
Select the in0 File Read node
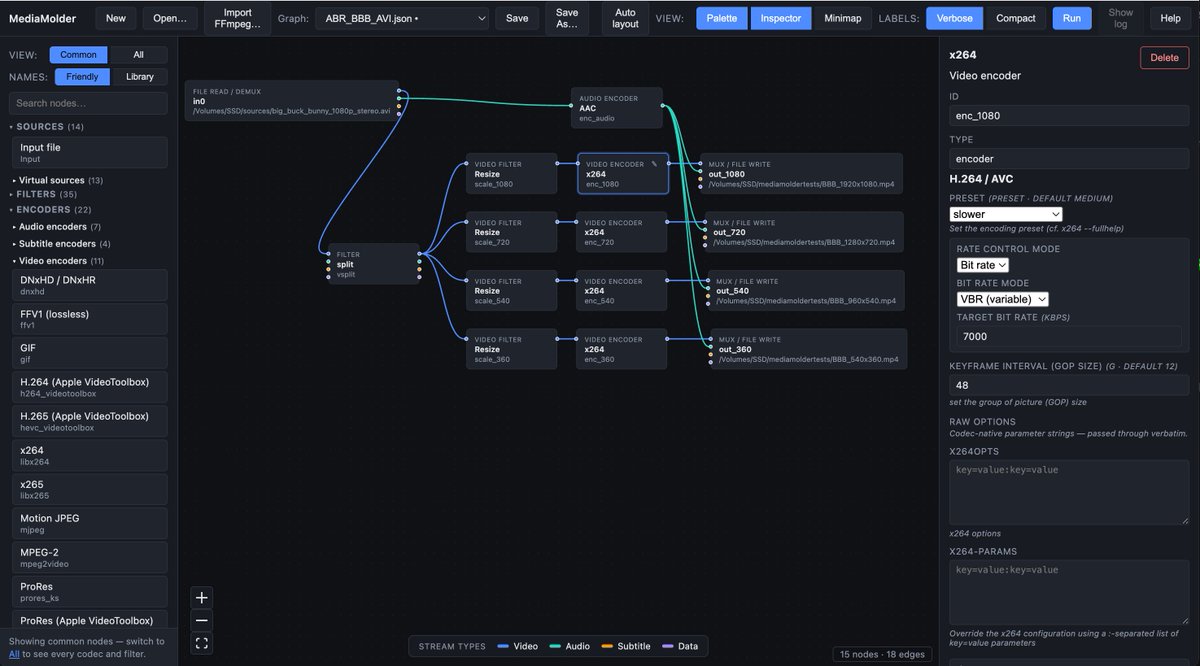pyautogui.click(x=292, y=101)
